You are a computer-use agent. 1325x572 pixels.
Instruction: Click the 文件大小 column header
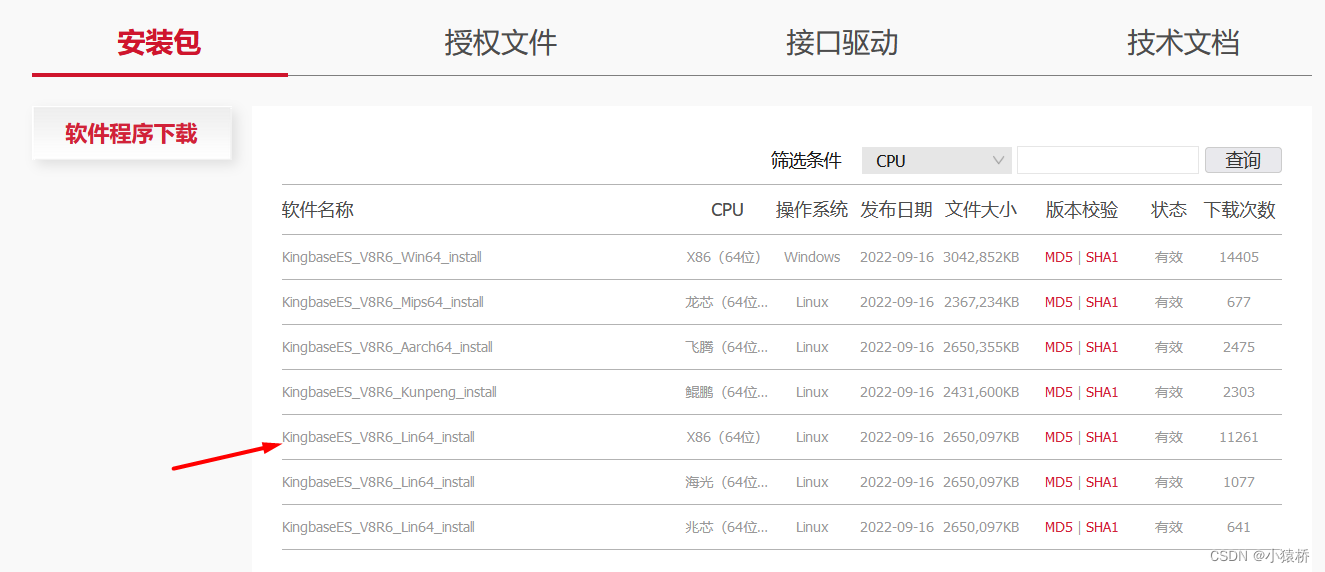(981, 210)
